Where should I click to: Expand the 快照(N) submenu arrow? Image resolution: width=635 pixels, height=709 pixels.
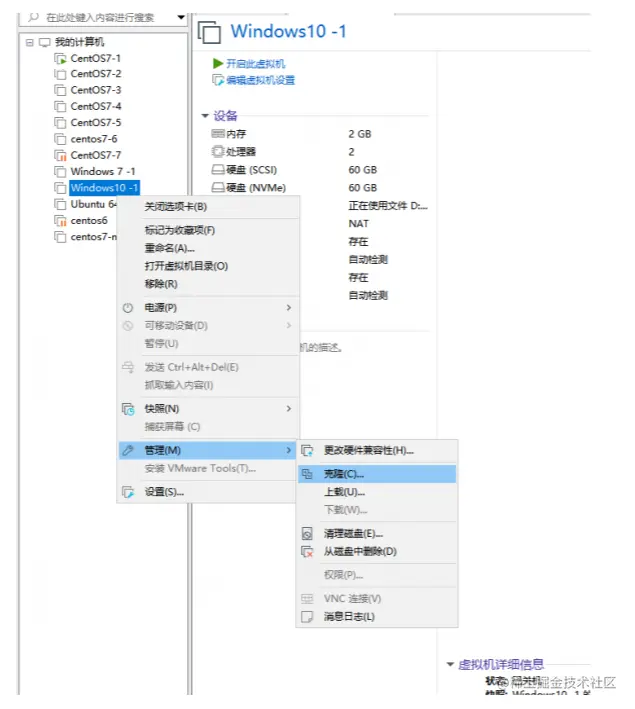(289, 409)
